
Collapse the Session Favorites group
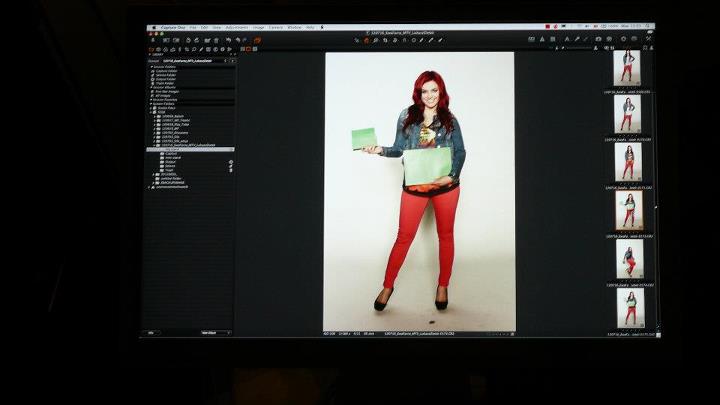point(152,100)
